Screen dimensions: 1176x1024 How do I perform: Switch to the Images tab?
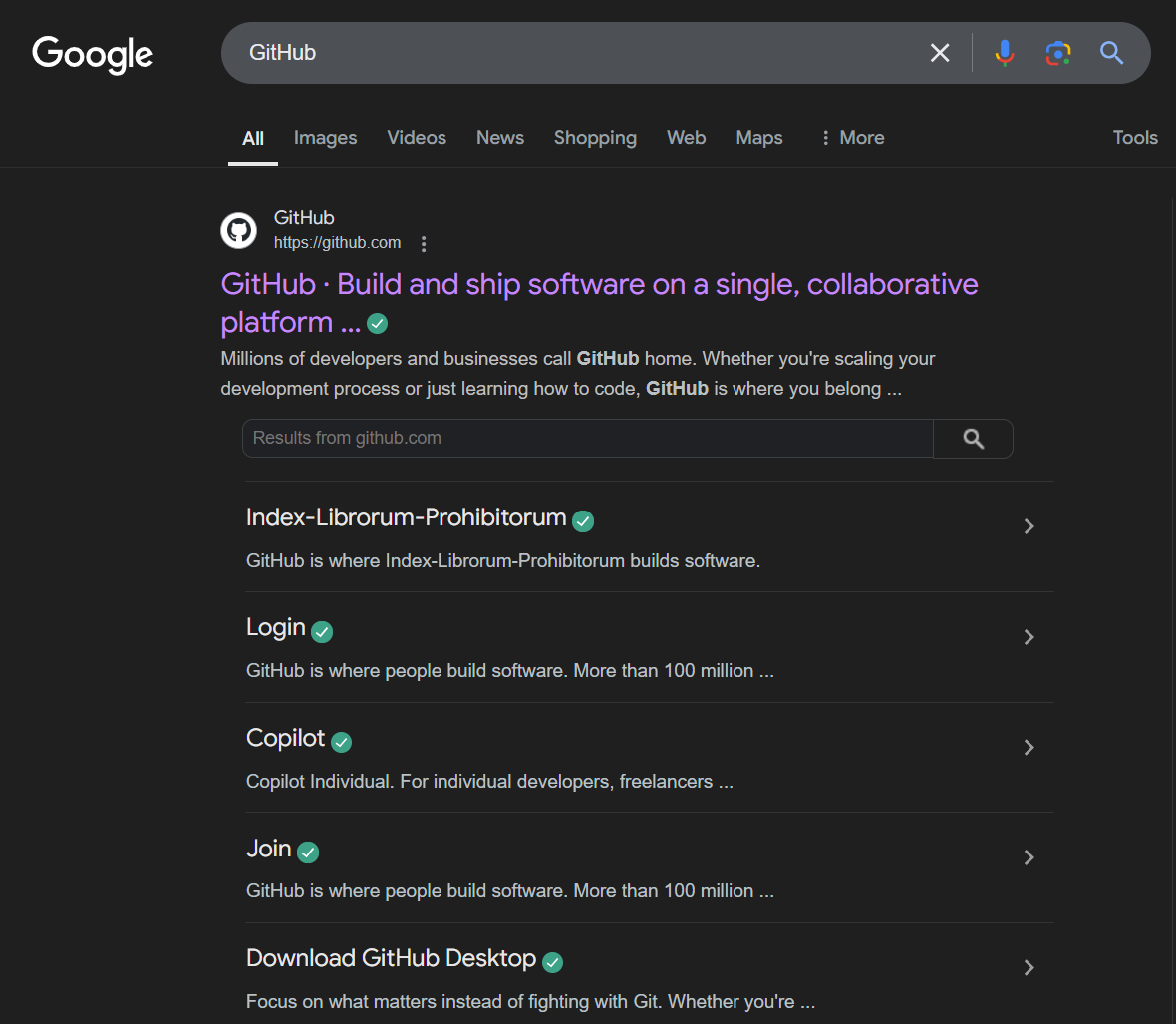326,138
